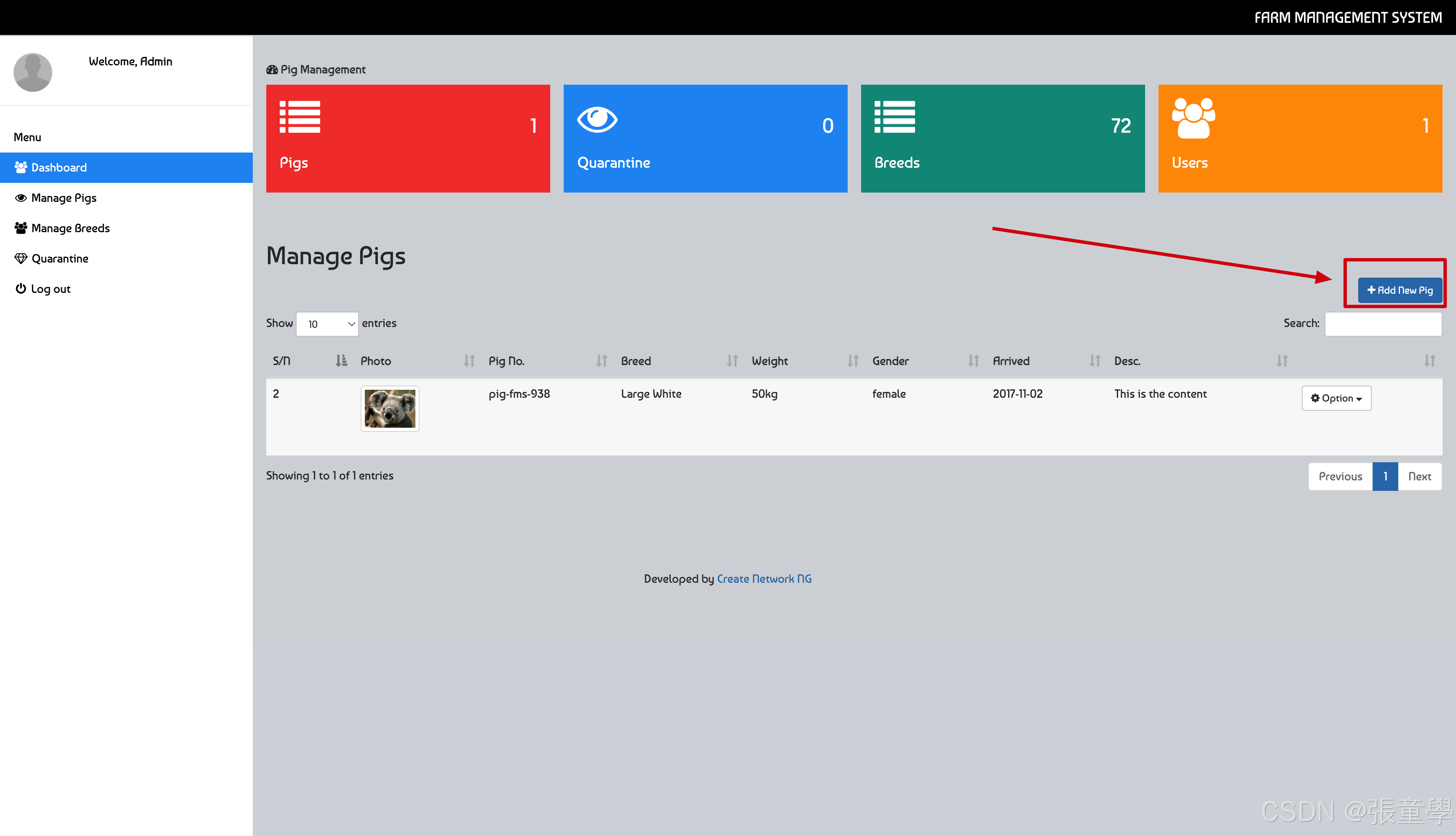Focus the Search input field
Viewport: 1456px width, 836px height.
pos(1383,324)
